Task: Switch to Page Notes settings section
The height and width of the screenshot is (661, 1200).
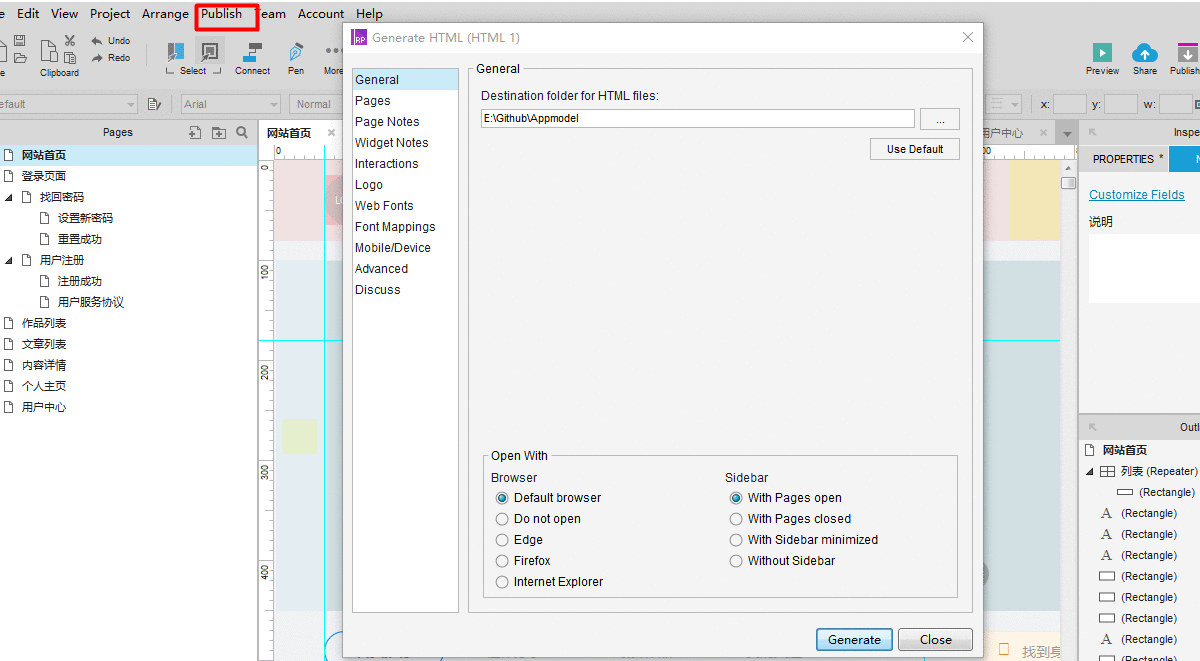Action: click(387, 122)
